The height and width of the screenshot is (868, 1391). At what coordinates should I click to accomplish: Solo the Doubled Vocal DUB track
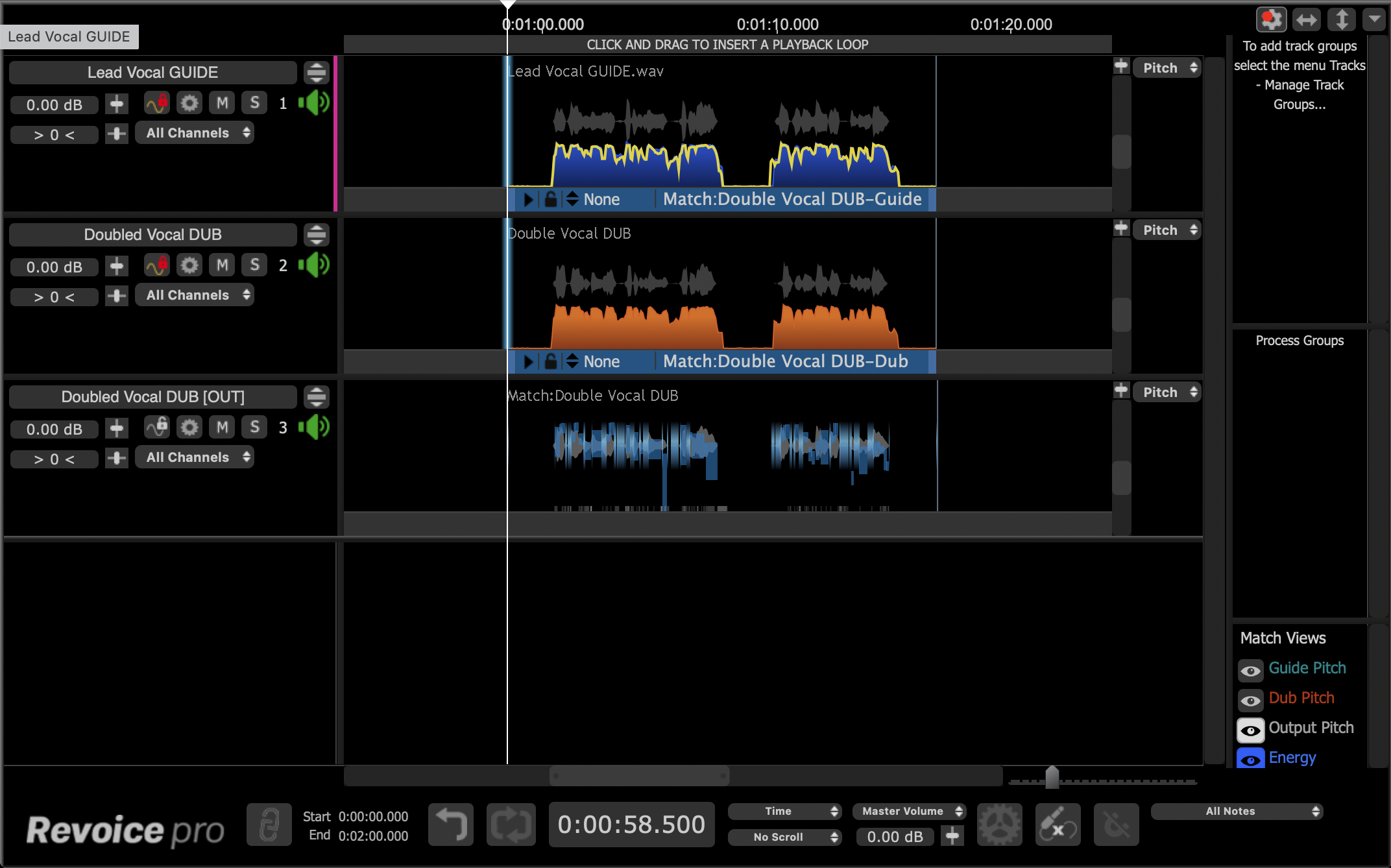coord(254,265)
